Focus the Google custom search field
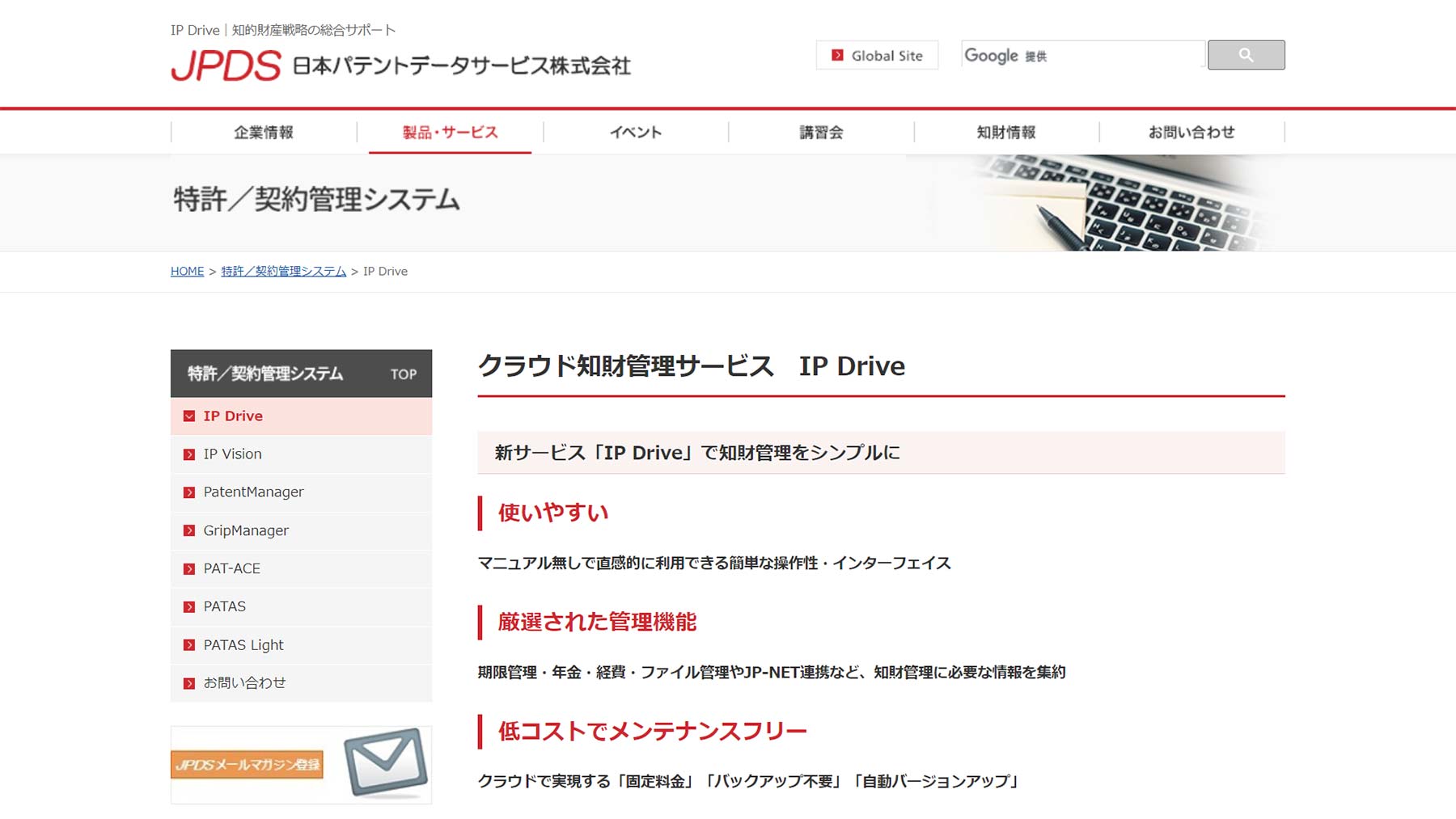 [1083, 55]
